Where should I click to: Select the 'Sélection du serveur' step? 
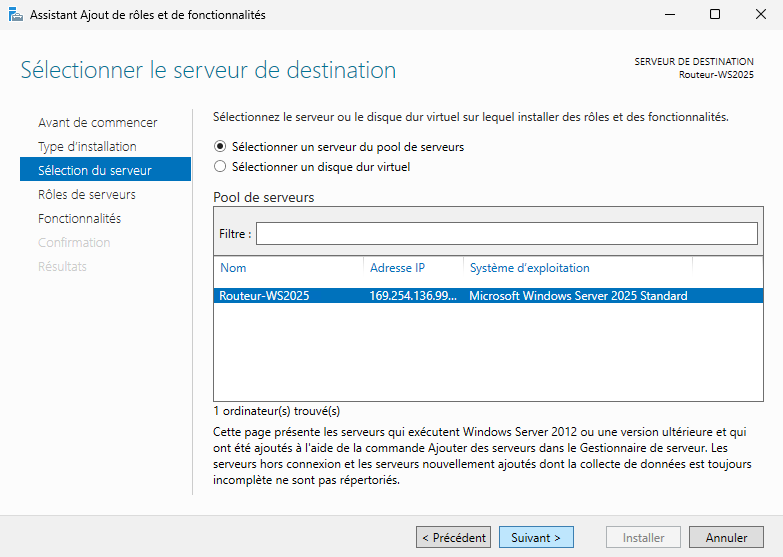click(94, 170)
